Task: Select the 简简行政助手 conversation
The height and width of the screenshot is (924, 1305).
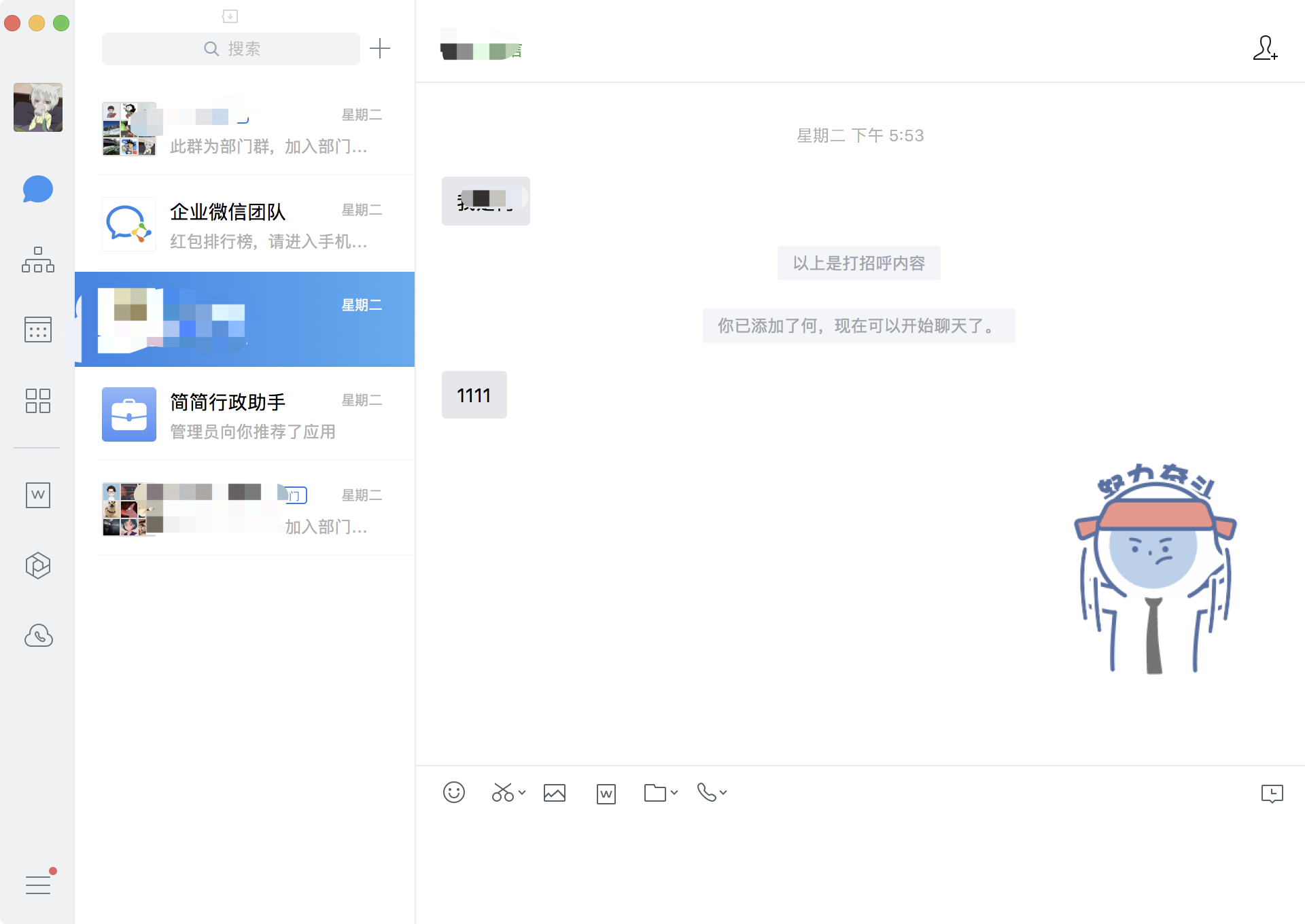Action: 245,414
